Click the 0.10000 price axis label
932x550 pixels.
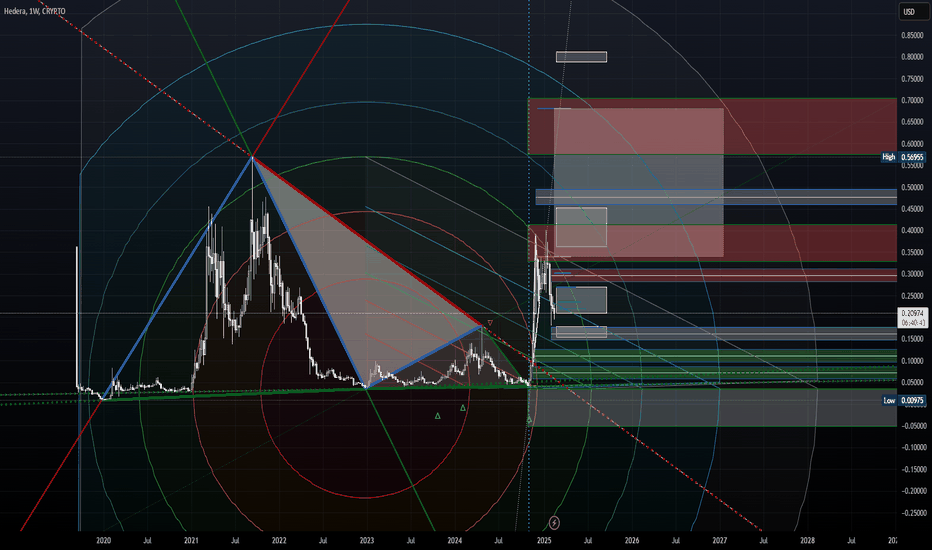pos(912,361)
